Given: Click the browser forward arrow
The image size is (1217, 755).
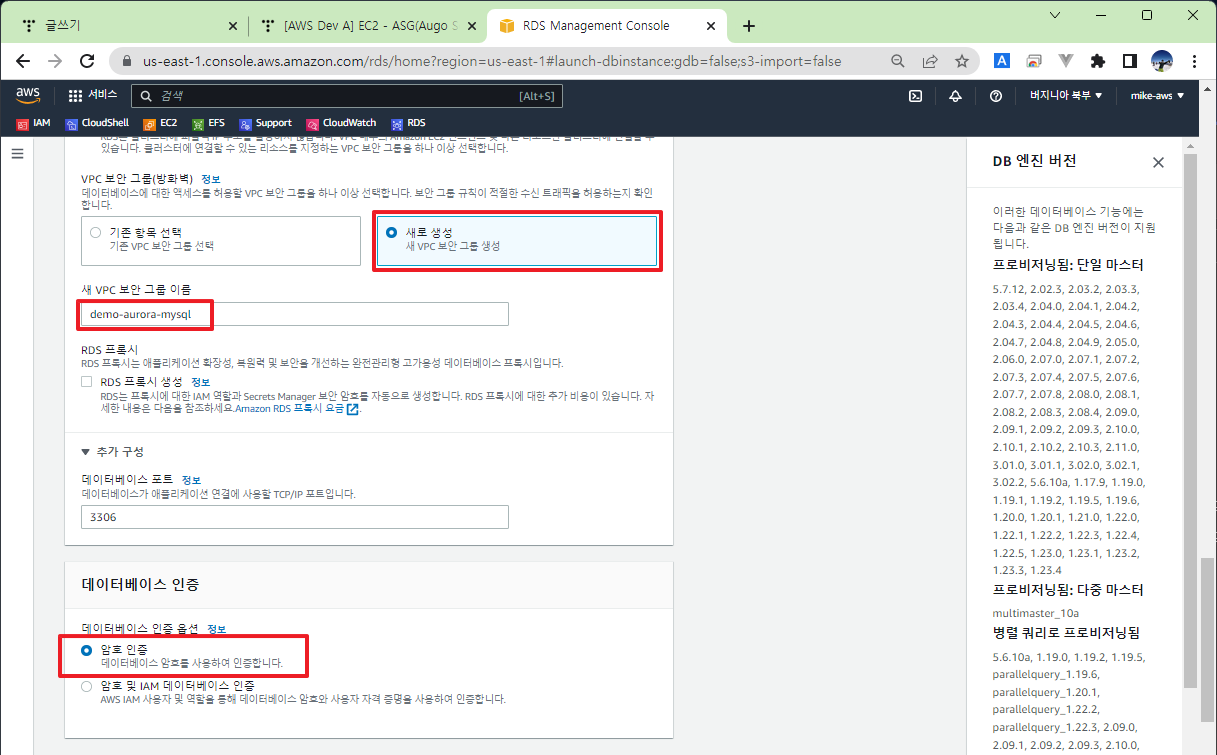Looking at the screenshot, I should click(55, 61).
